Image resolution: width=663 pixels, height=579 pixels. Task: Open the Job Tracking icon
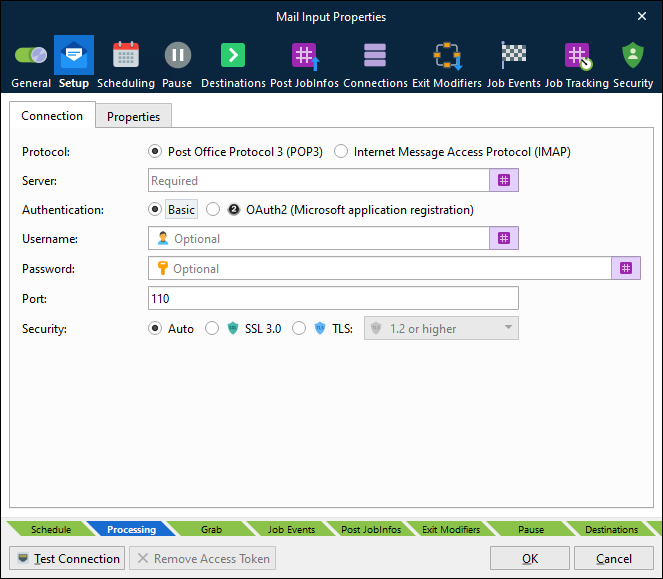[578, 56]
